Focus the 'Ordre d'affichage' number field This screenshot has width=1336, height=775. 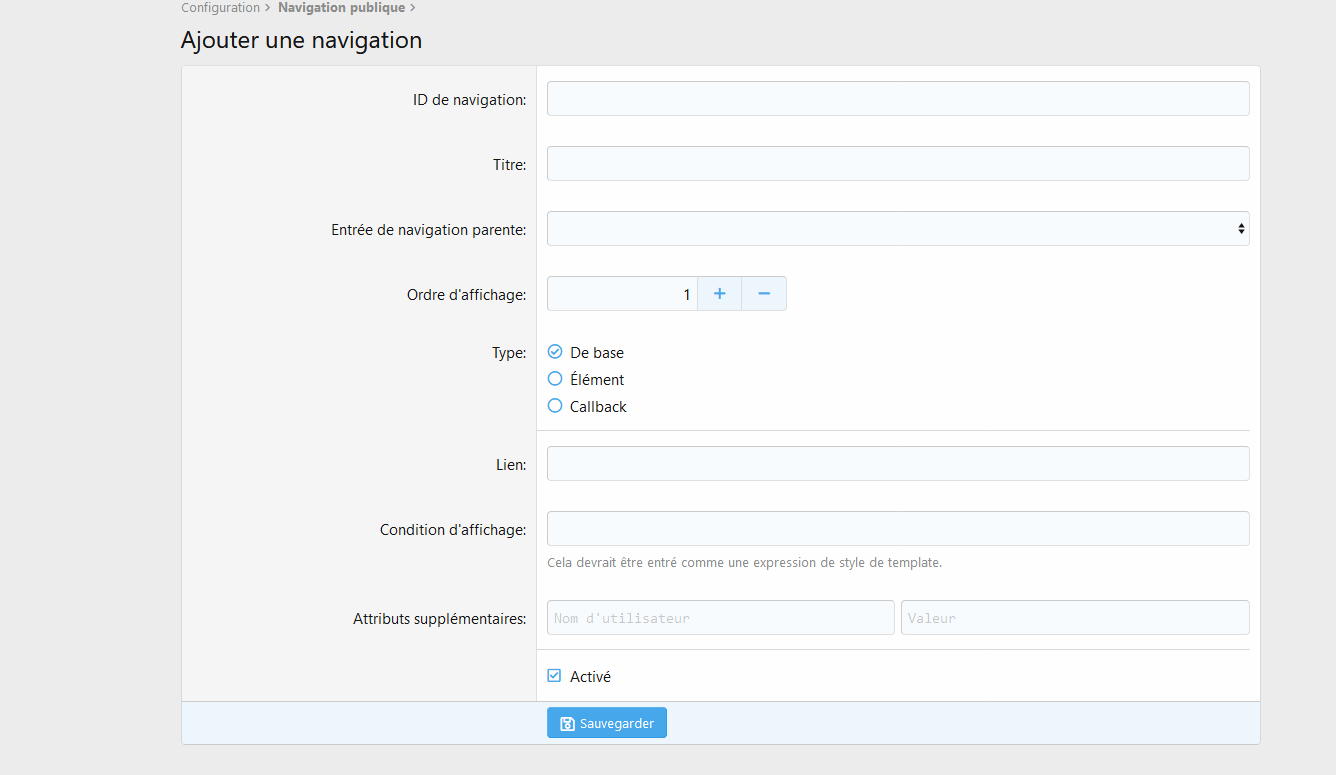coord(621,294)
